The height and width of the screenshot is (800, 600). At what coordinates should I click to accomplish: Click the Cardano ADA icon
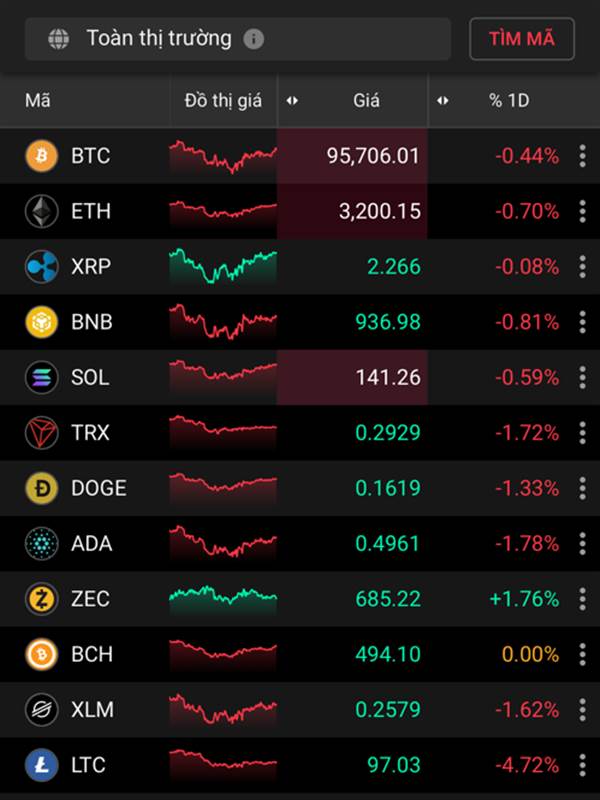click(x=42, y=543)
